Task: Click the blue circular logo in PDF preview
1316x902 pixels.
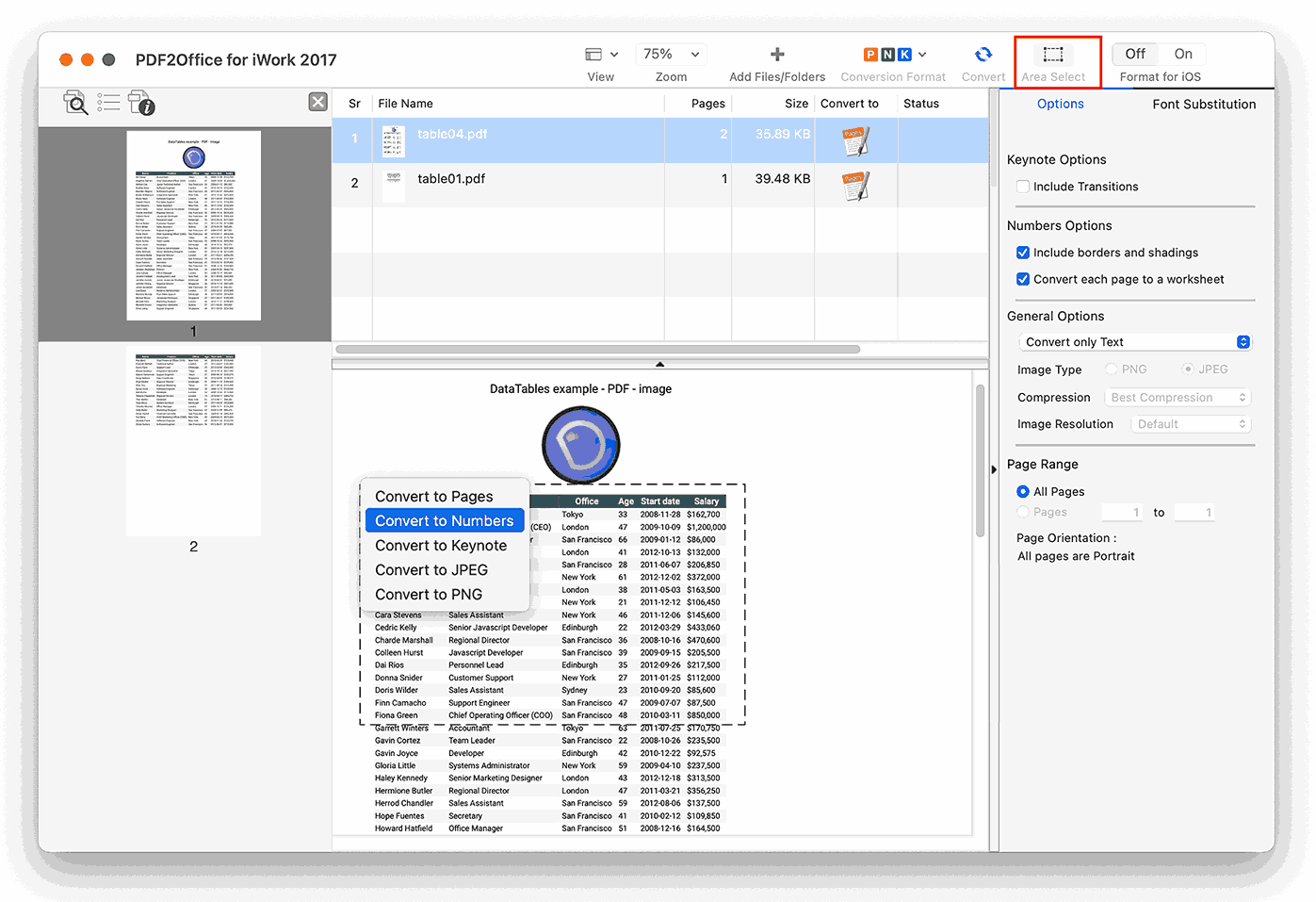Action: coord(581,445)
